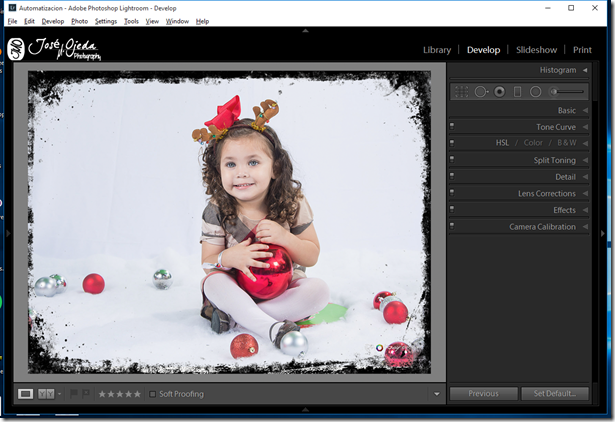The height and width of the screenshot is (422, 615).
Task: Expand the Lens Corrections panel triangle
Action: click(585, 193)
